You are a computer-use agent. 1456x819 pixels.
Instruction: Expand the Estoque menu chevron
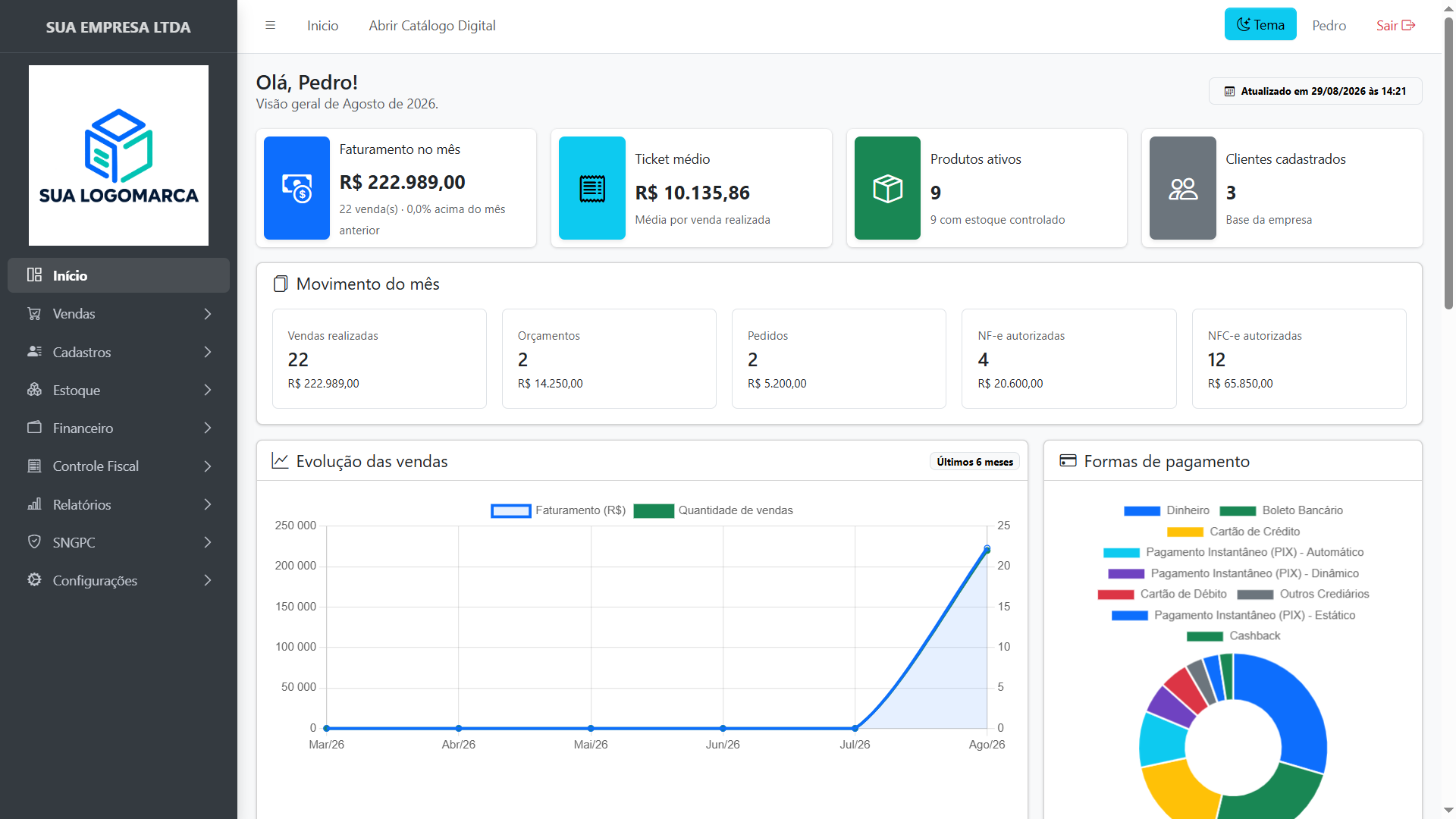click(x=208, y=390)
